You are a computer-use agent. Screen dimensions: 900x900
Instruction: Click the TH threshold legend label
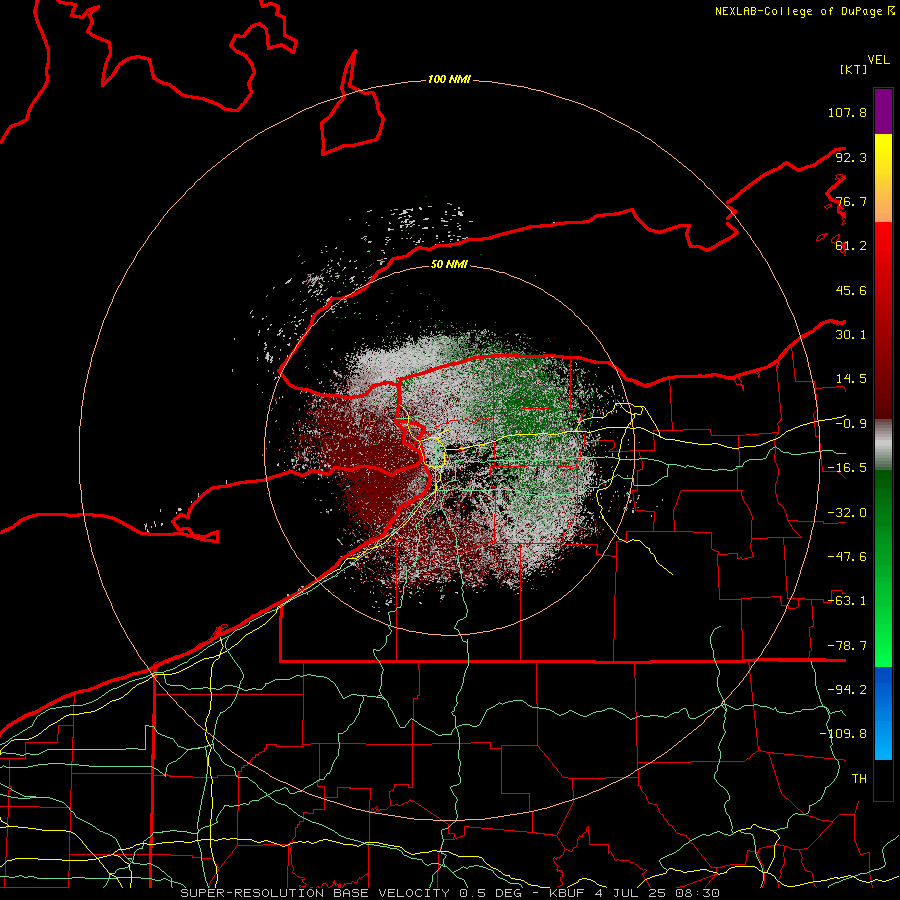coord(859,779)
